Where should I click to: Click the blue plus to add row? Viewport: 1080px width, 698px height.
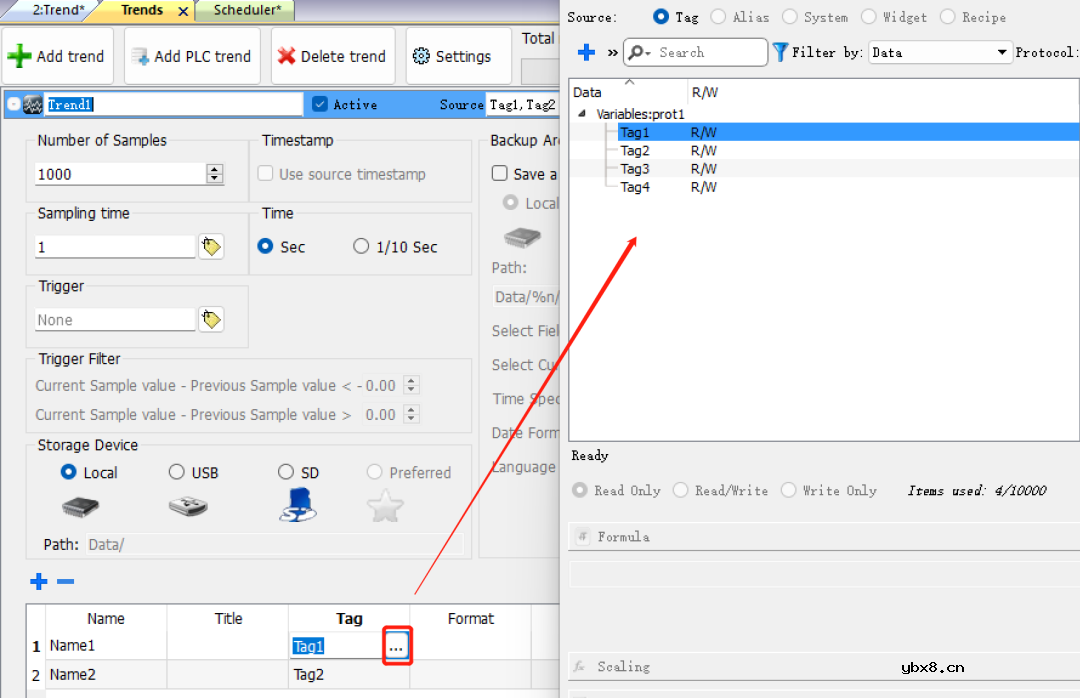click(x=39, y=582)
